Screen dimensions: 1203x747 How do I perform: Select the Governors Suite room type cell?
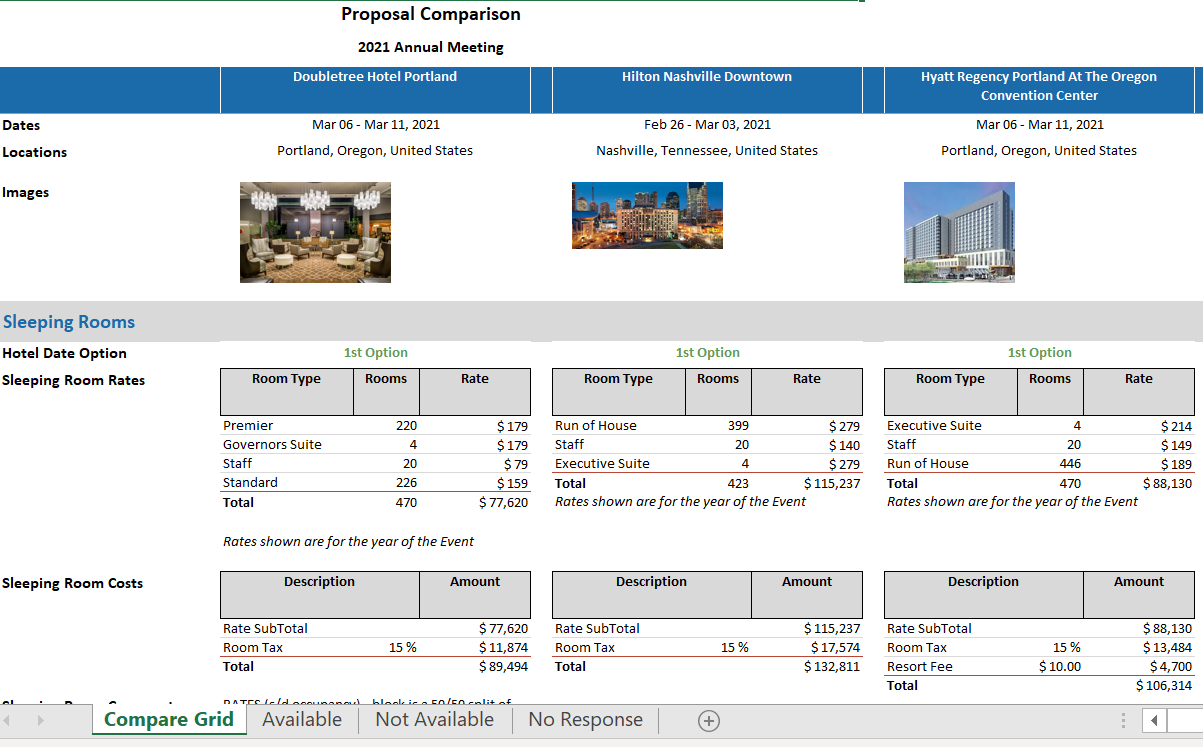272,445
